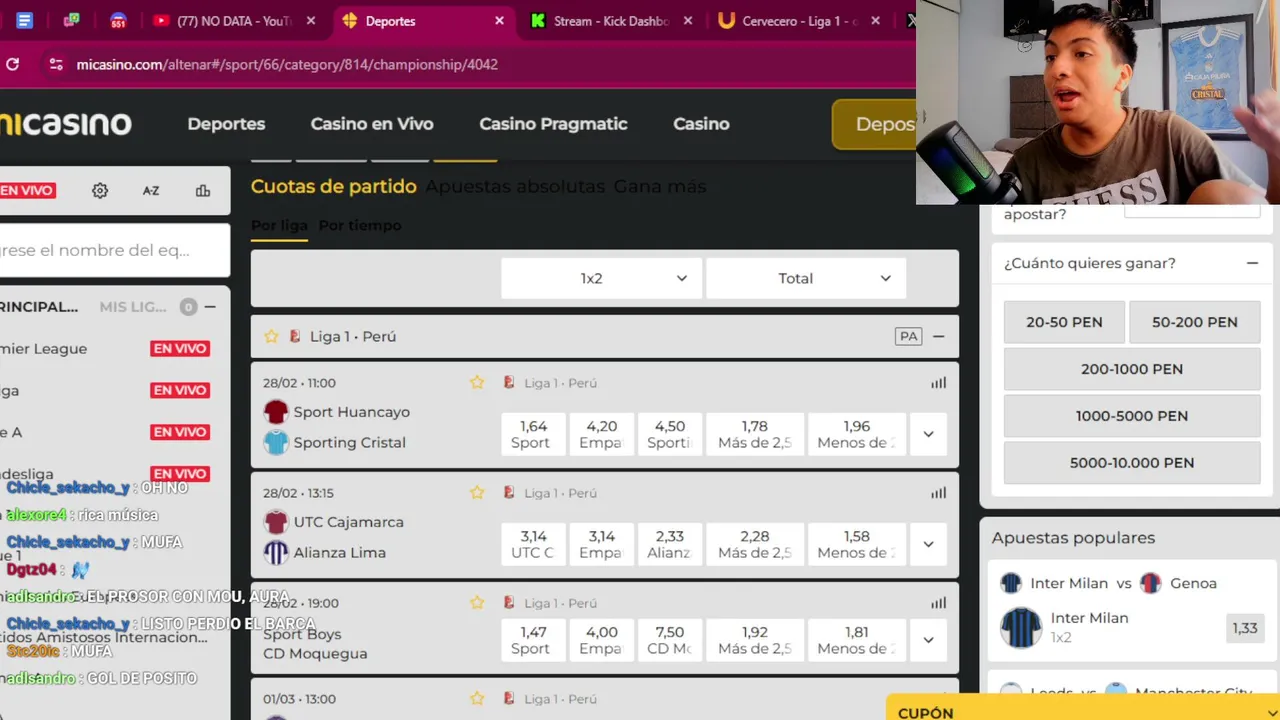Viewport: 1280px width, 720px height.
Task: Favorite the UTC Cajamarca vs Alianza Lima match
Action: (477, 492)
